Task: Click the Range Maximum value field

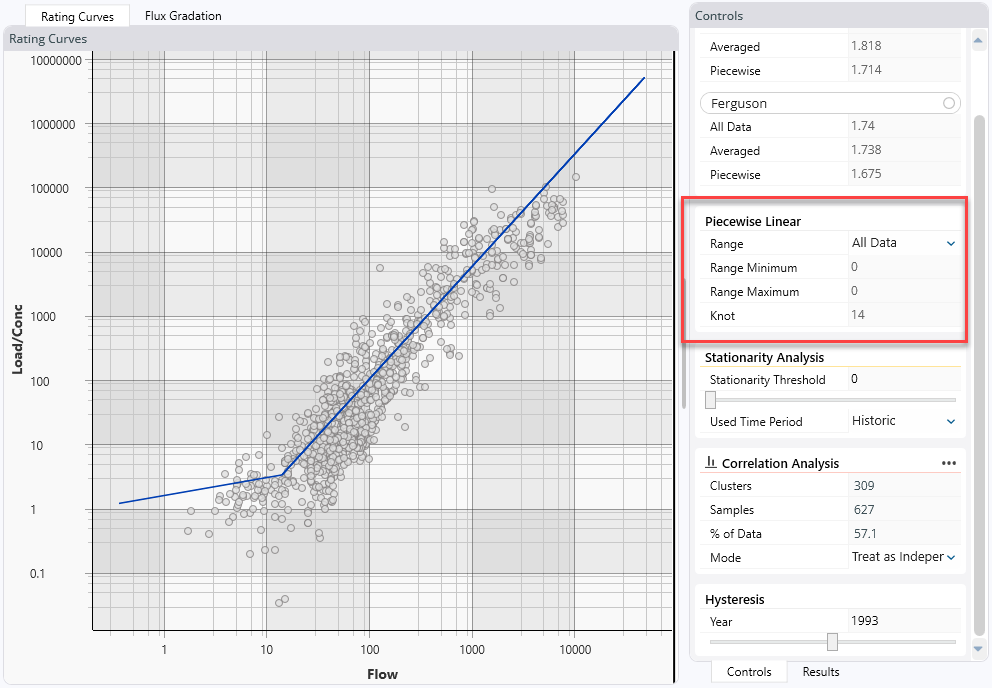Action: [900, 292]
